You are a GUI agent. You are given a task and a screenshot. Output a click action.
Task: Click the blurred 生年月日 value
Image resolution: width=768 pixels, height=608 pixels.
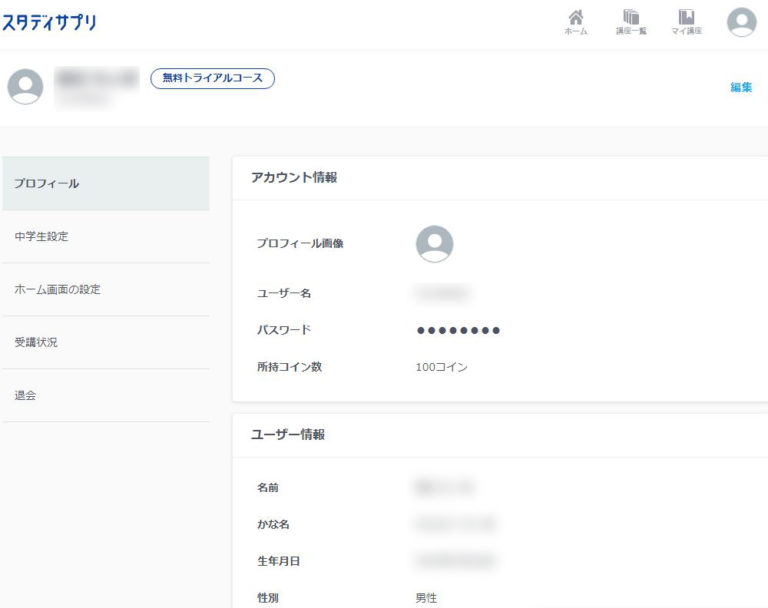(453, 561)
